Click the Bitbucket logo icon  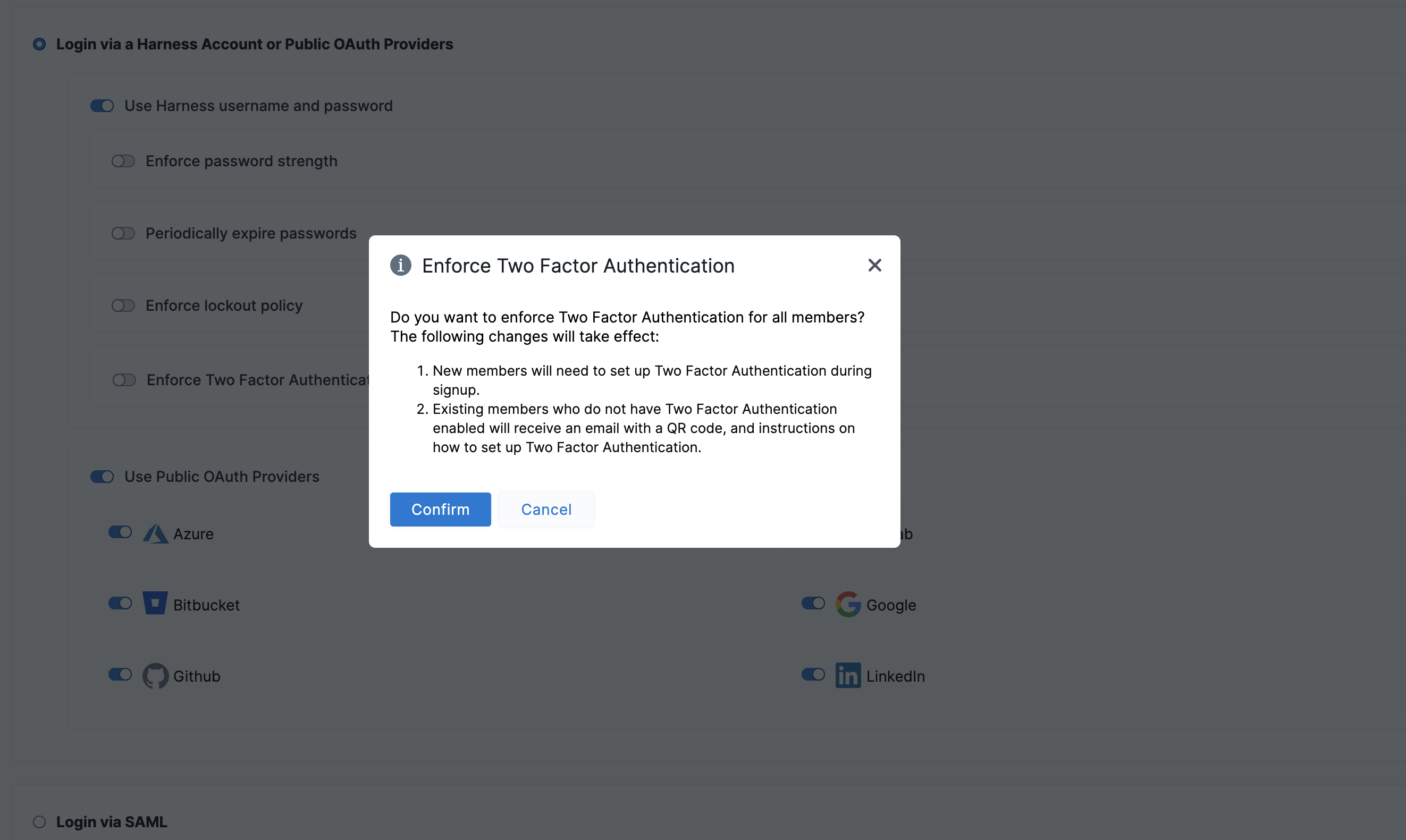click(155, 604)
